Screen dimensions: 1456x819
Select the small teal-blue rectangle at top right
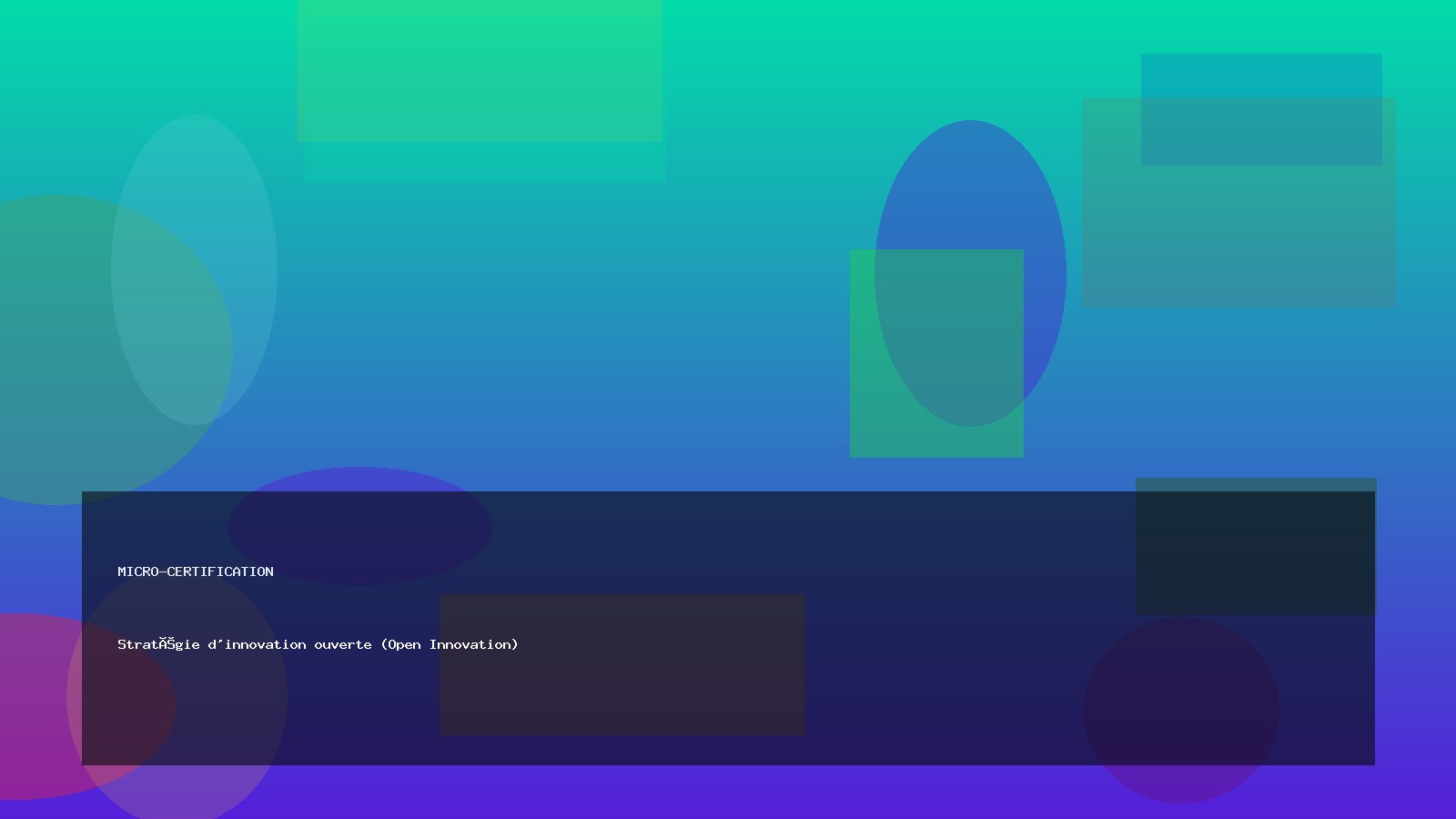coord(1261,75)
